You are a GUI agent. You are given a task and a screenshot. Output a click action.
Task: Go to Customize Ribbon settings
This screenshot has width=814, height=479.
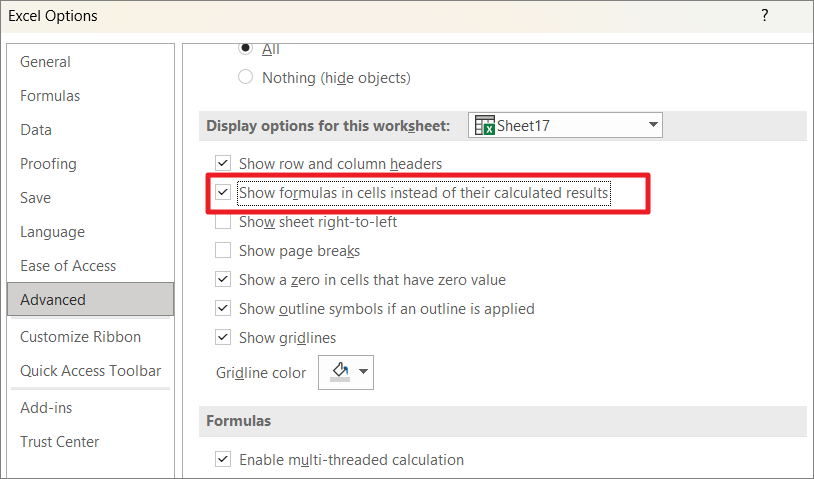click(x=80, y=337)
